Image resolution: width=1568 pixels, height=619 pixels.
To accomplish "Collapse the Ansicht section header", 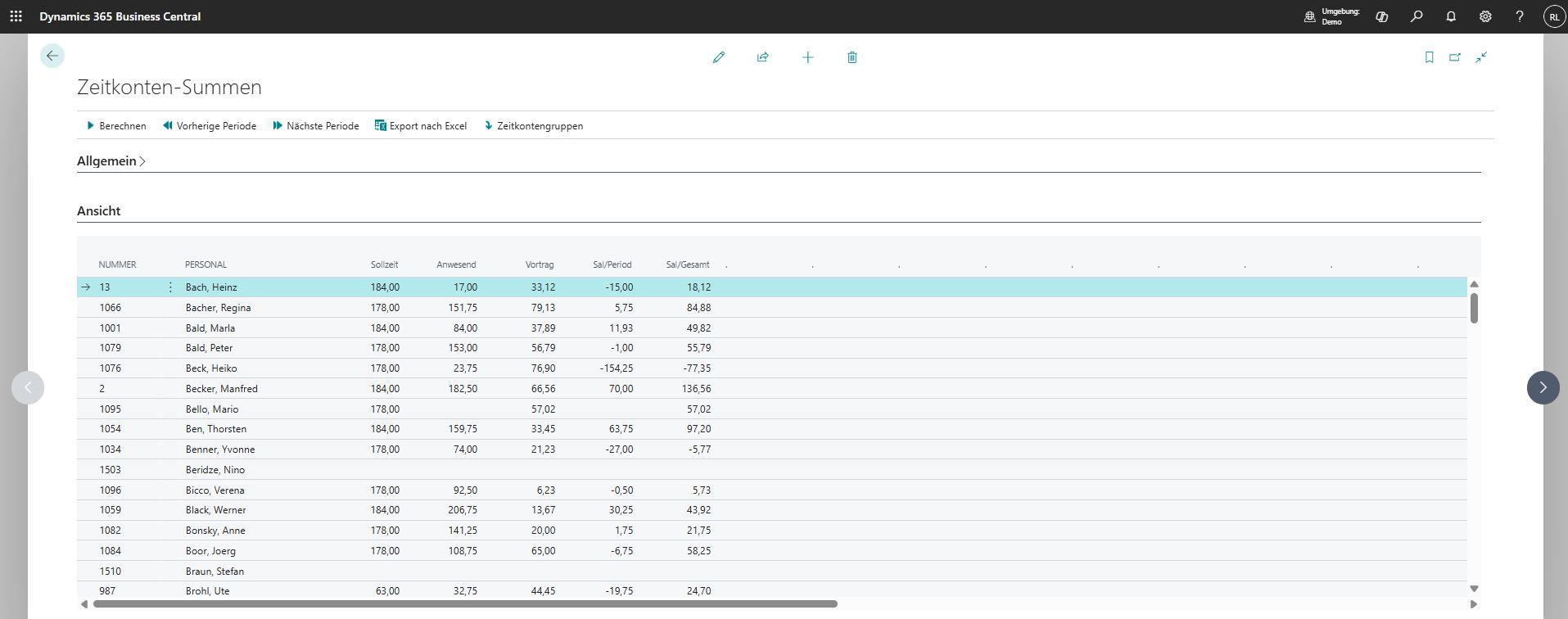I will 99,211.
